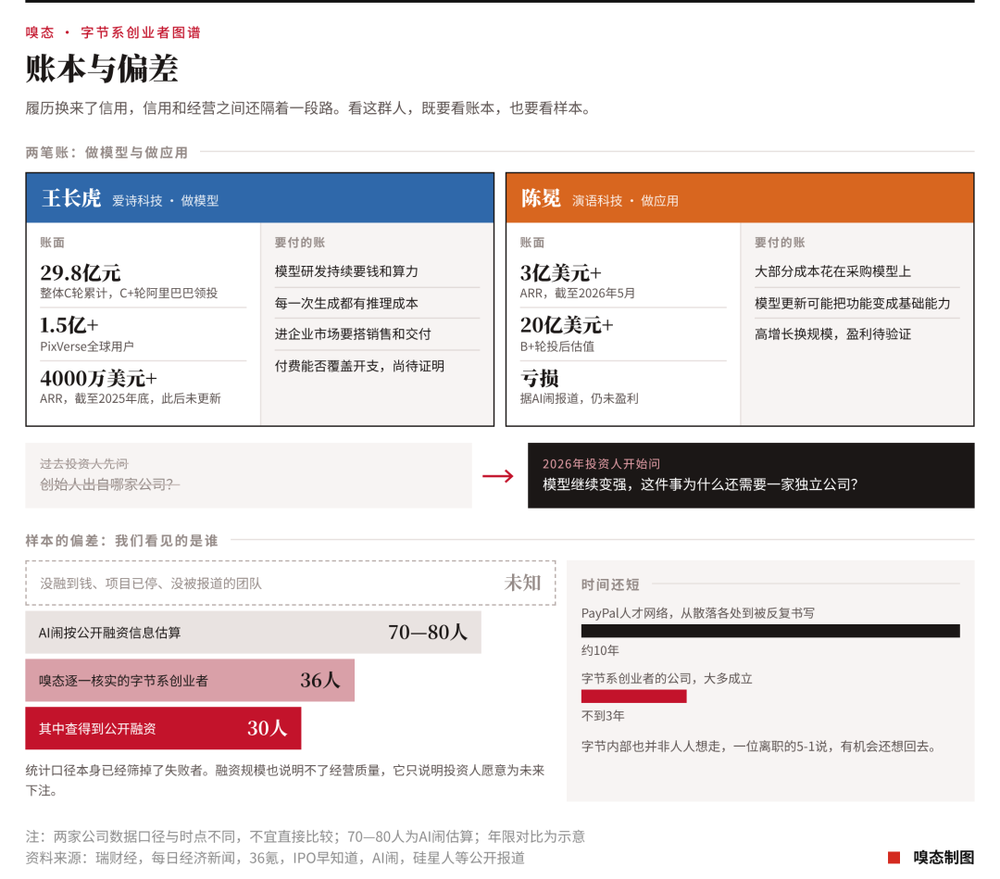
Task: Click section label 样本的偏差：我们看见的是谁
Action: click(121, 541)
